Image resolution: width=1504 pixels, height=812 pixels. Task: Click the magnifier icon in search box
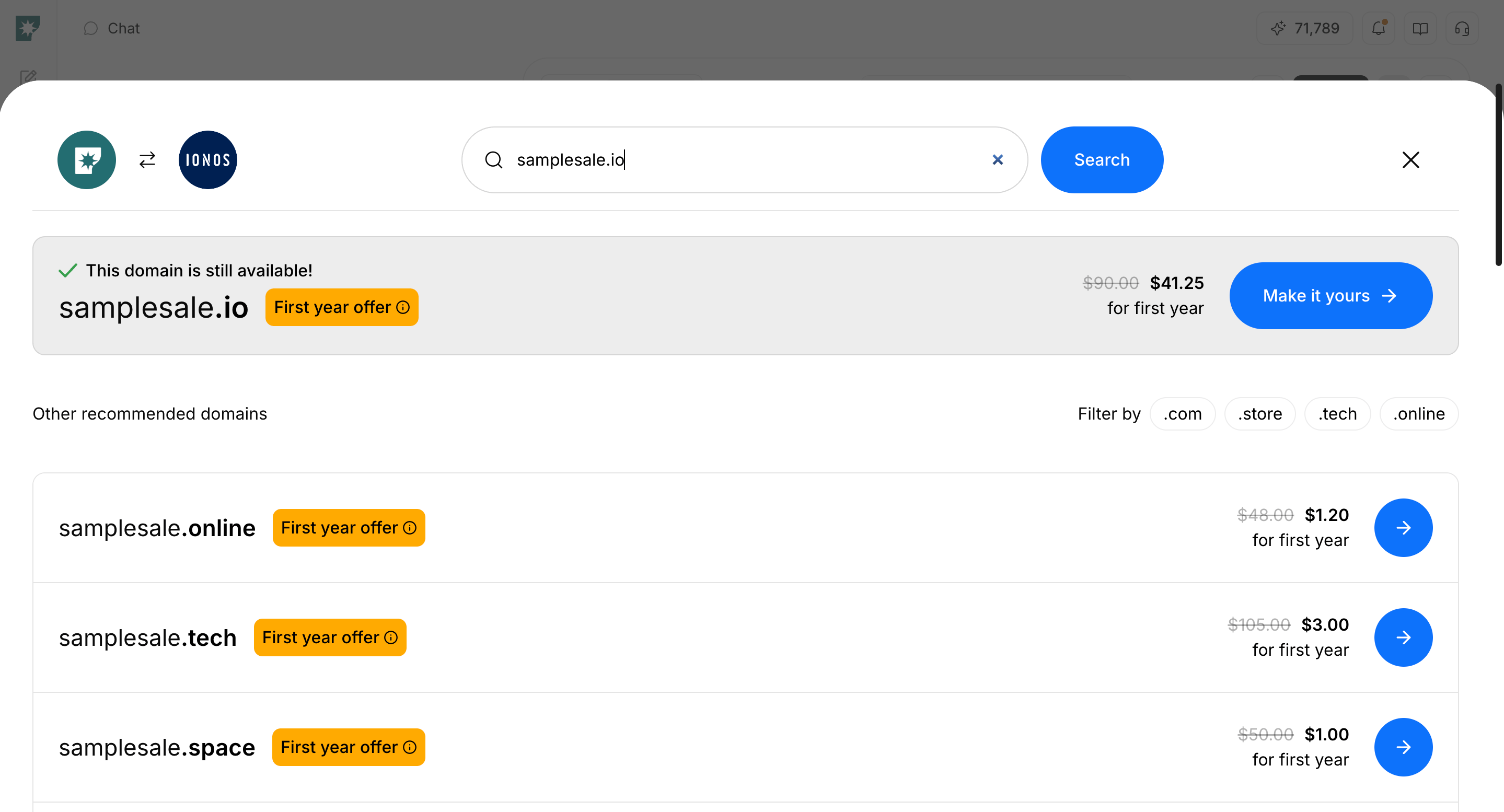[x=494, y=160]
